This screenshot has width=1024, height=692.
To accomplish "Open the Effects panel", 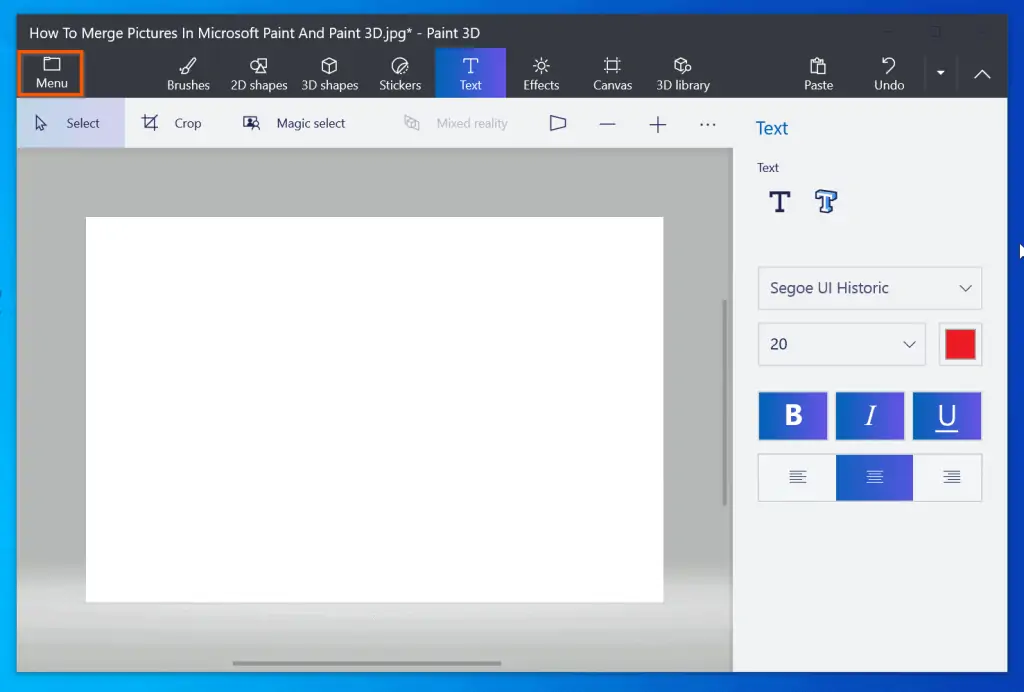I will pyautogui.click(x=541, y=73).
